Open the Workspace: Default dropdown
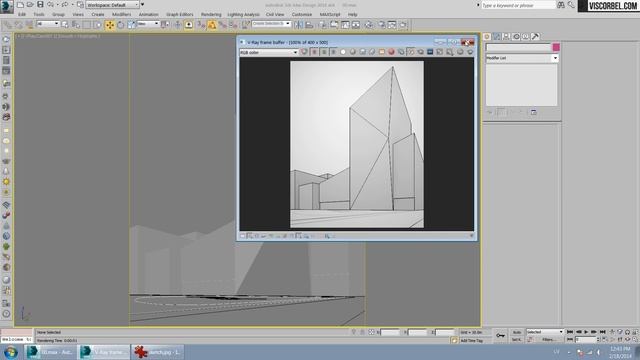 point(112,5)
